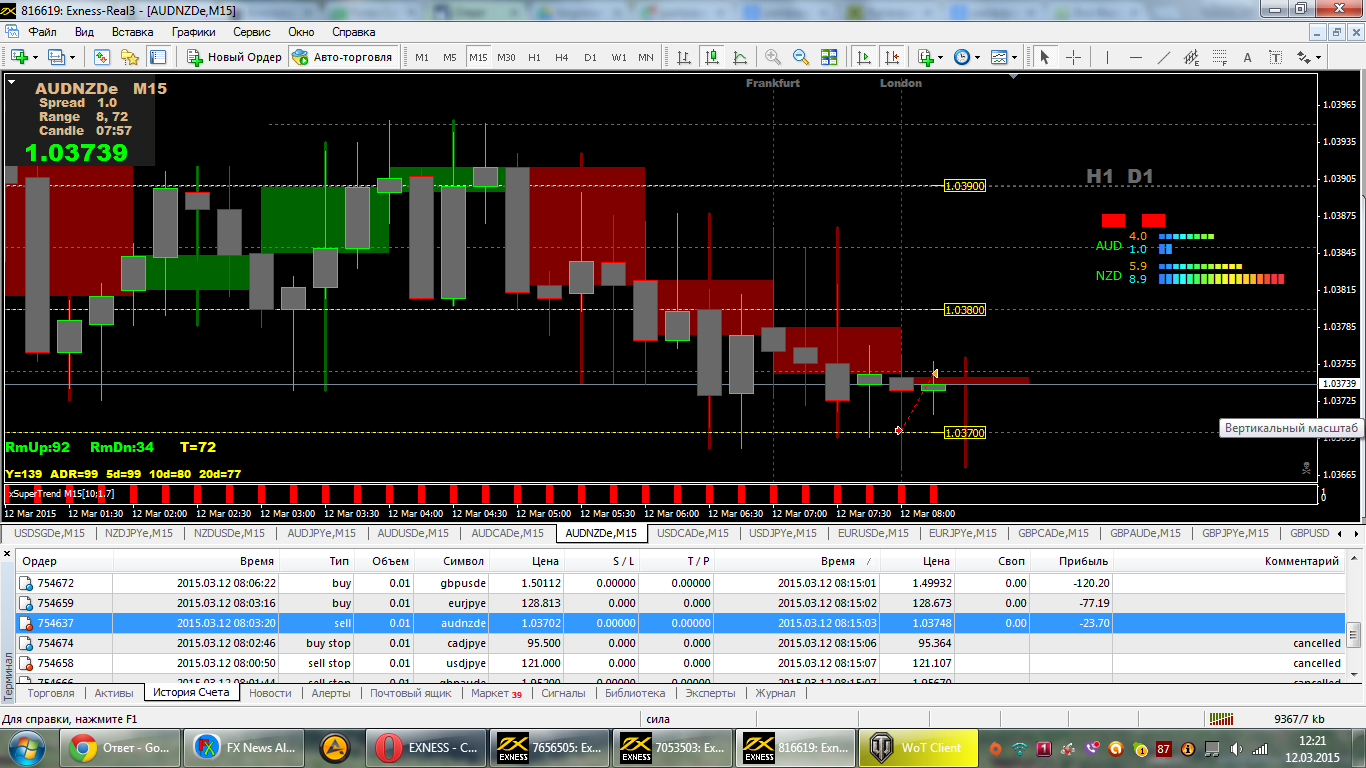Open the chart templates icon
Image resolution: width=1366 pixels, height=768 pixels.
[x=999, y=57]
